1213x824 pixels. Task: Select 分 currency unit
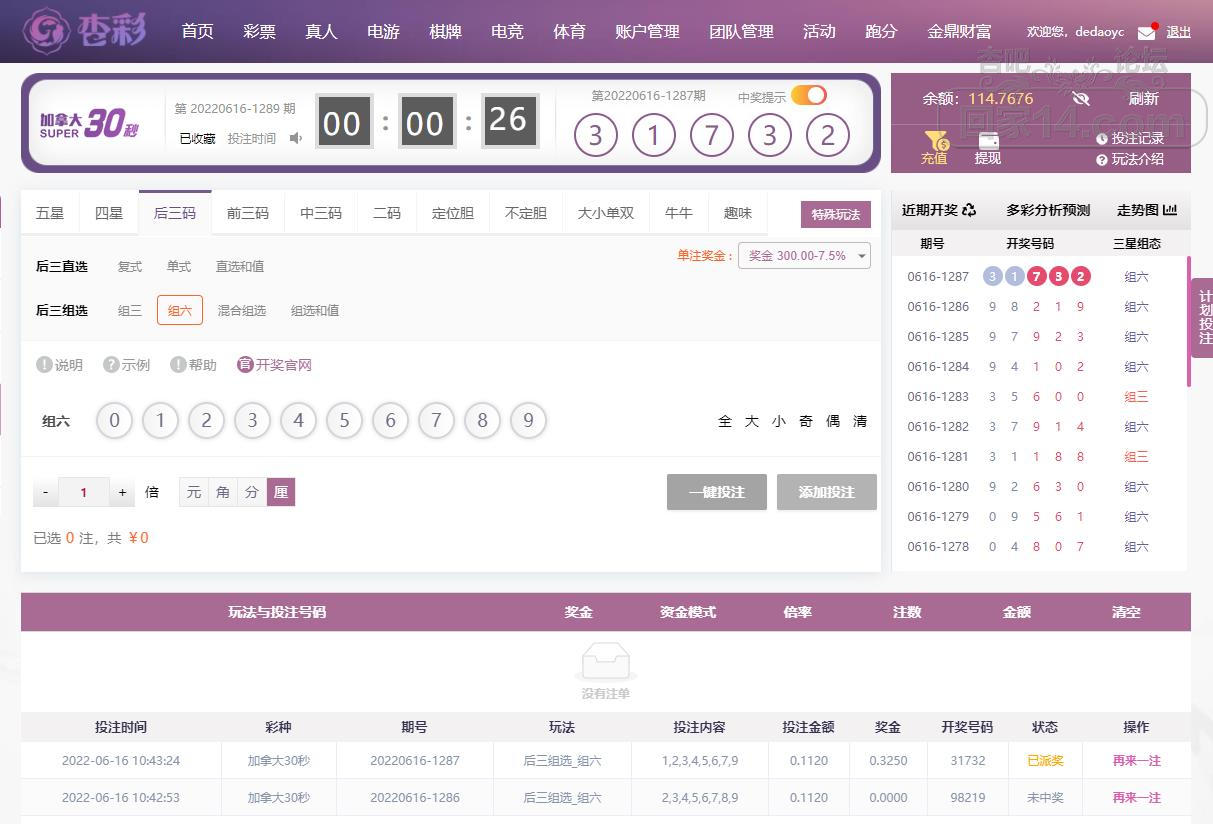click(x=252, y=492)
